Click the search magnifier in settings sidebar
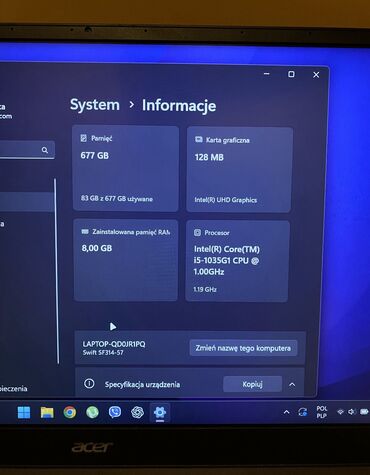 (x=45, y=150)
